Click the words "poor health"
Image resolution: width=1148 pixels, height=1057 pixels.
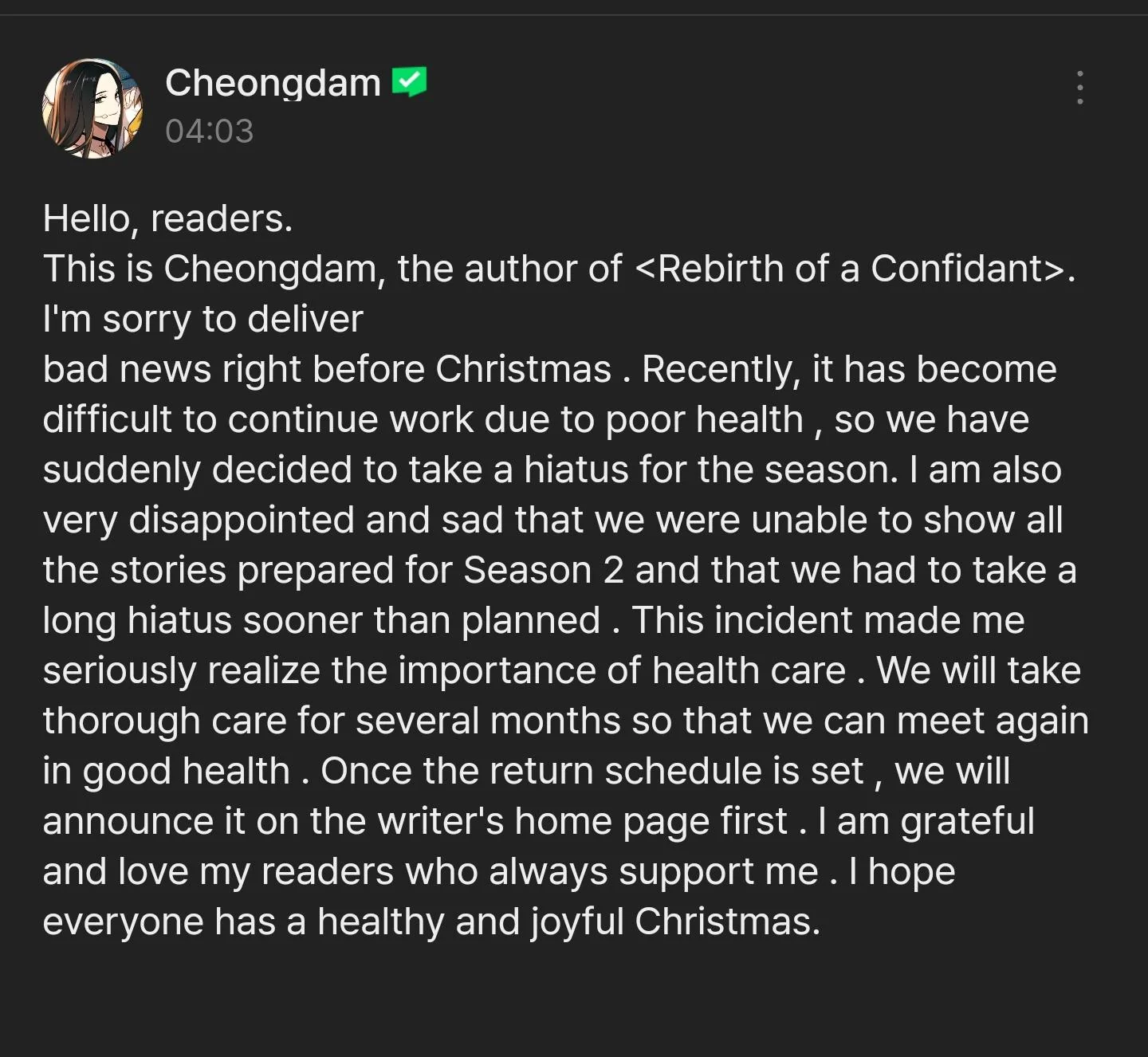[x=704, y=419]
